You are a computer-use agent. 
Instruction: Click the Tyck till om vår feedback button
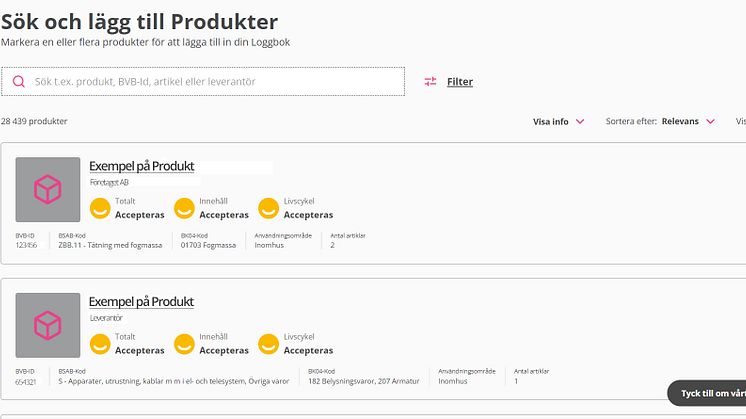(707, 393)
